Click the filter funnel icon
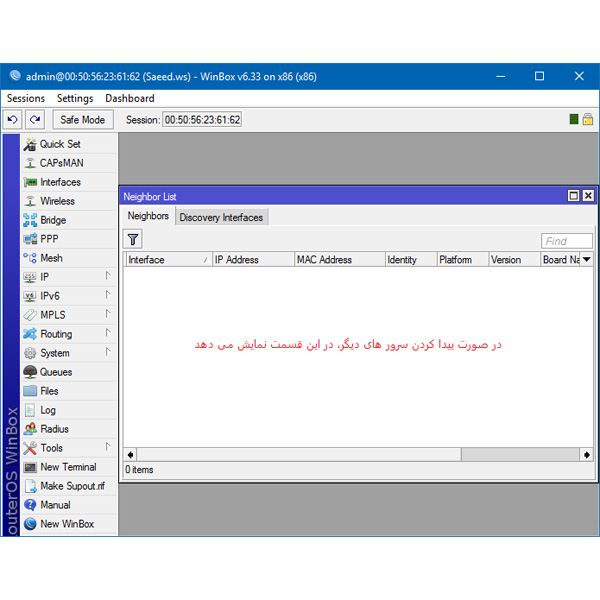 point(133,240)
